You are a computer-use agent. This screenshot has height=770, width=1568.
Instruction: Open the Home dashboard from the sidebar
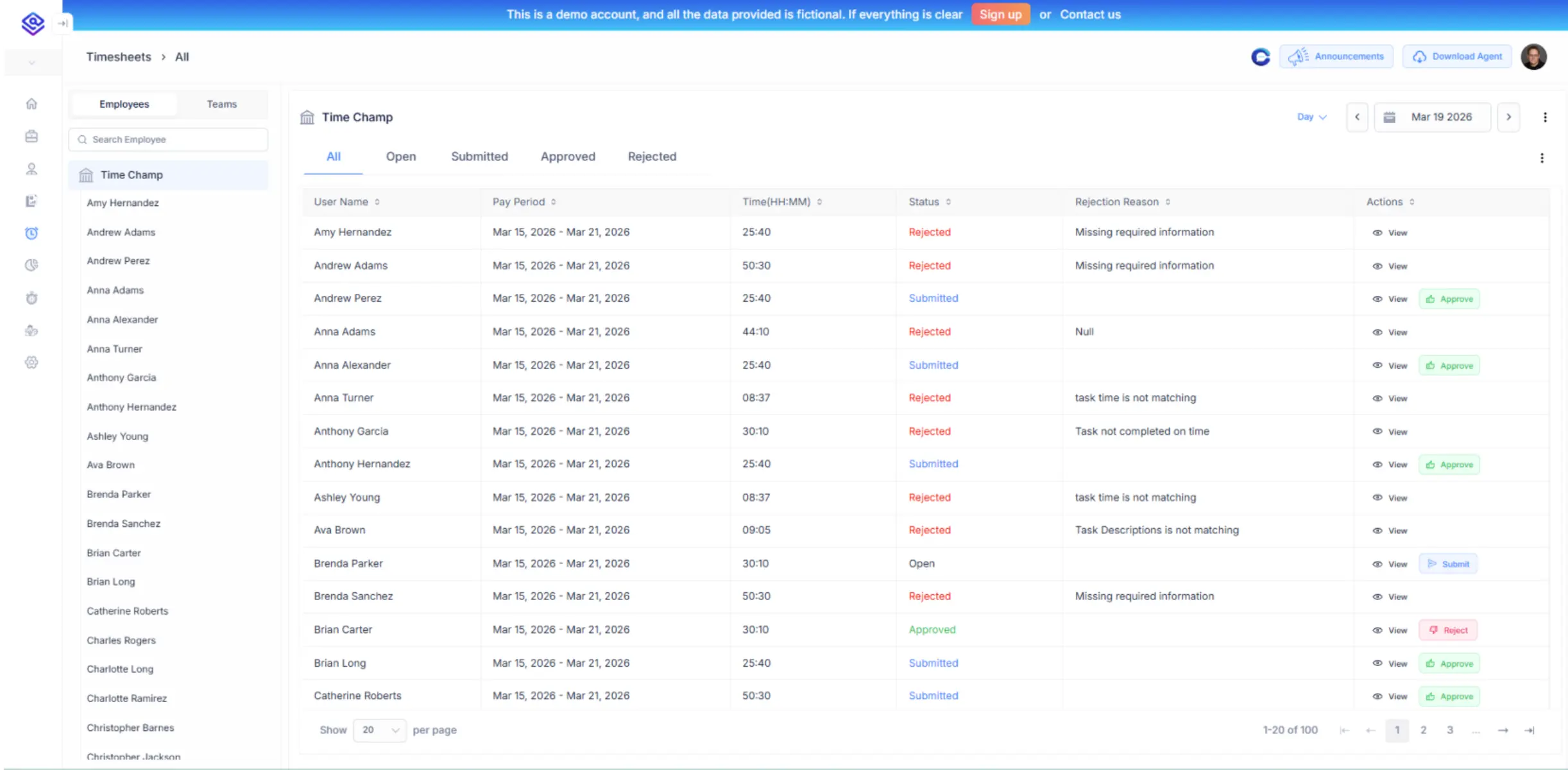(x=31, y=104)
